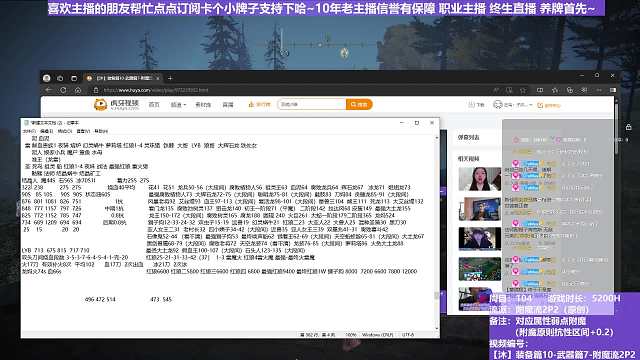Image resolution: width=640 pixels, height=360 pixels.
Task: Refresh the browser page
Action: coord(63,90)
